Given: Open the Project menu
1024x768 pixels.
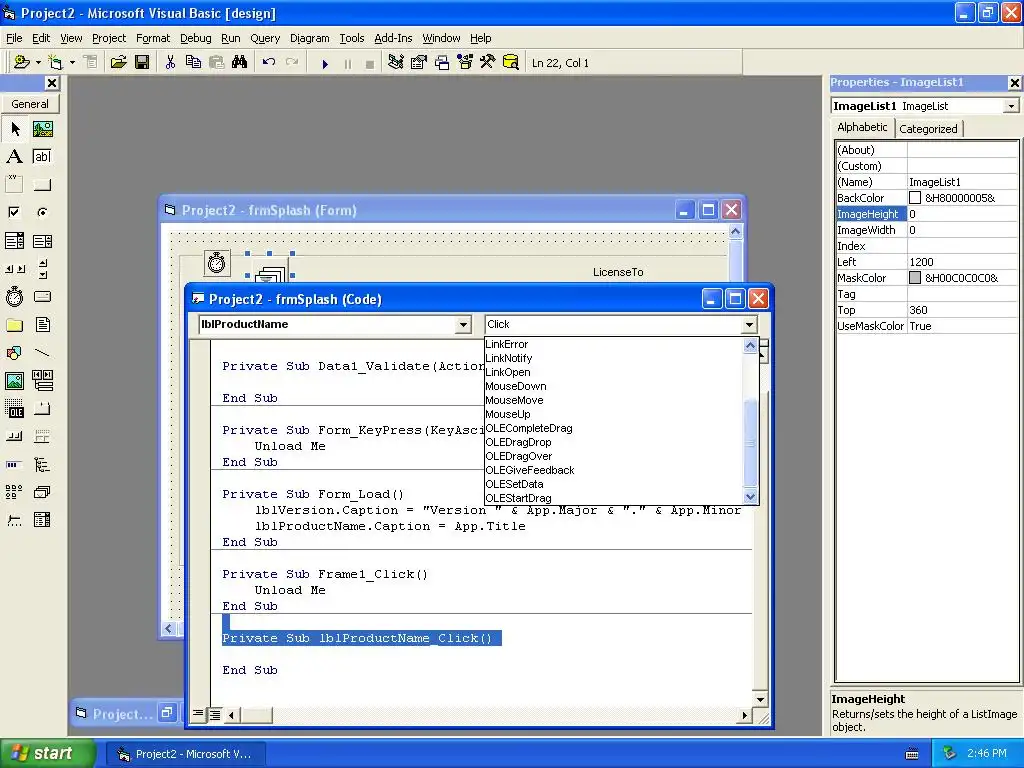Looking at the screenshot, I should coord(108,38).
